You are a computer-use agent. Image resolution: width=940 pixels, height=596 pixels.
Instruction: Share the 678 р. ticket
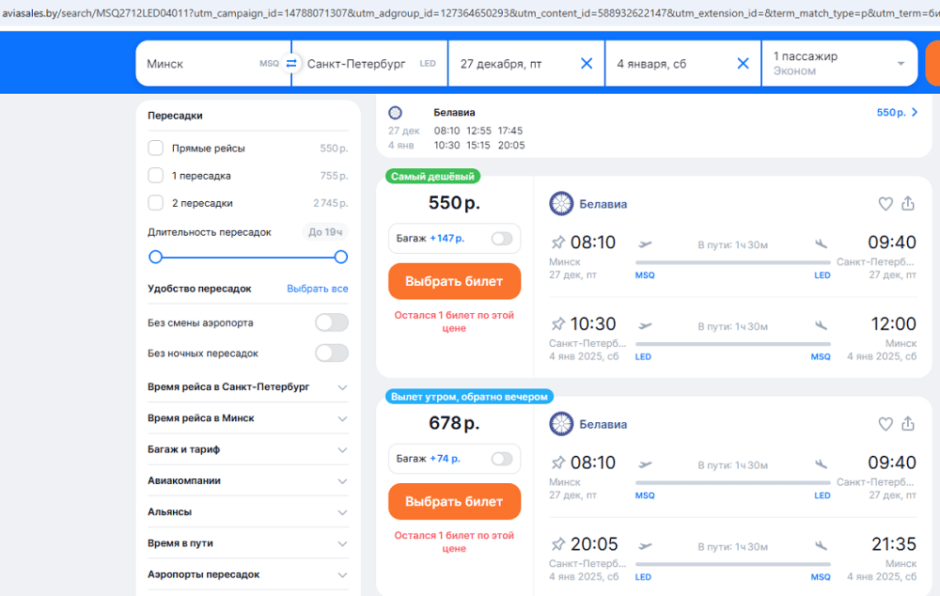[908, 424]
